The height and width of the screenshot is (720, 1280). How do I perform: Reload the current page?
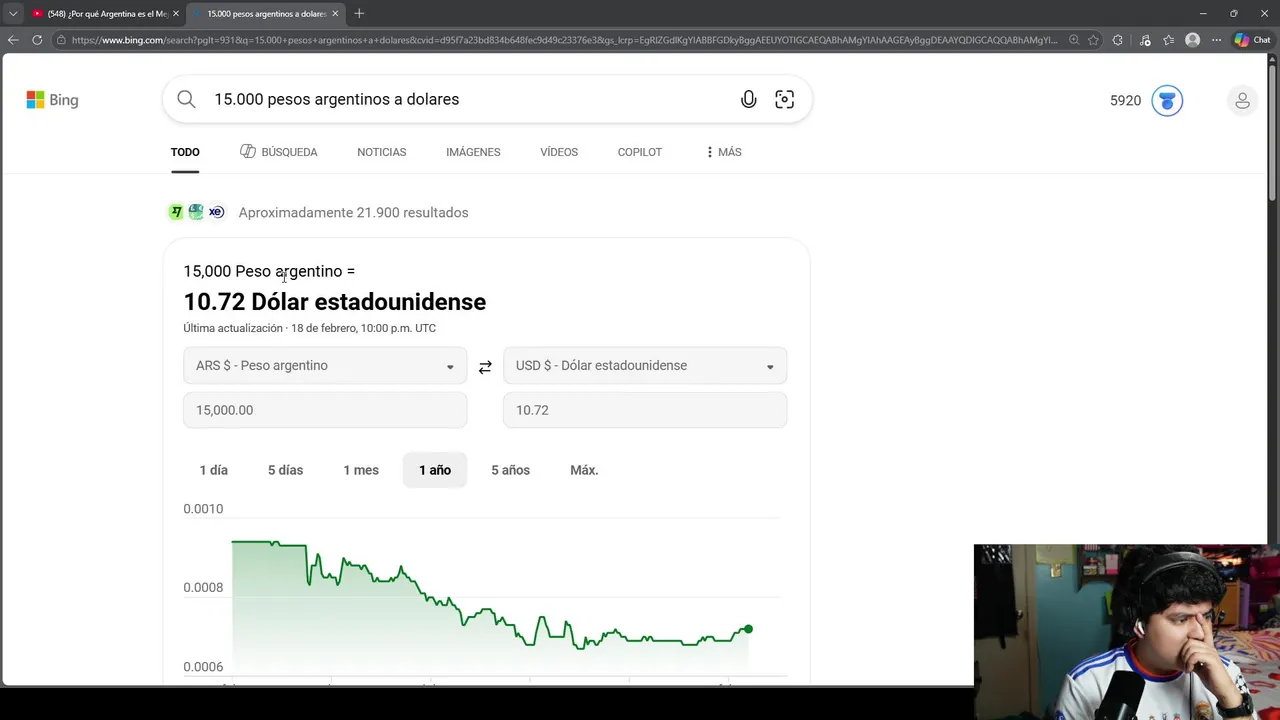37,40
